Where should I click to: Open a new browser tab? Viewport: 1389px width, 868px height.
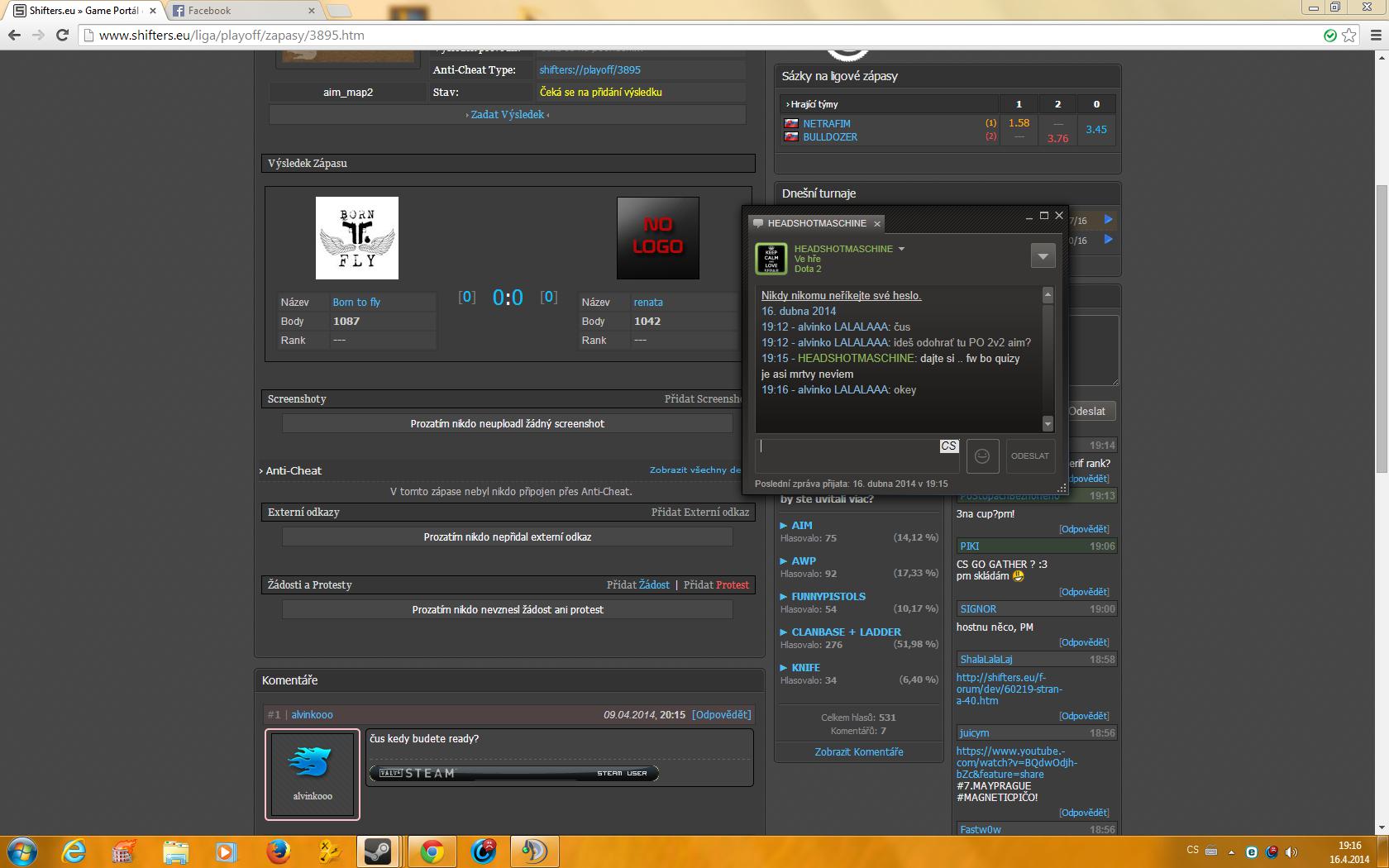coord(339,11)
